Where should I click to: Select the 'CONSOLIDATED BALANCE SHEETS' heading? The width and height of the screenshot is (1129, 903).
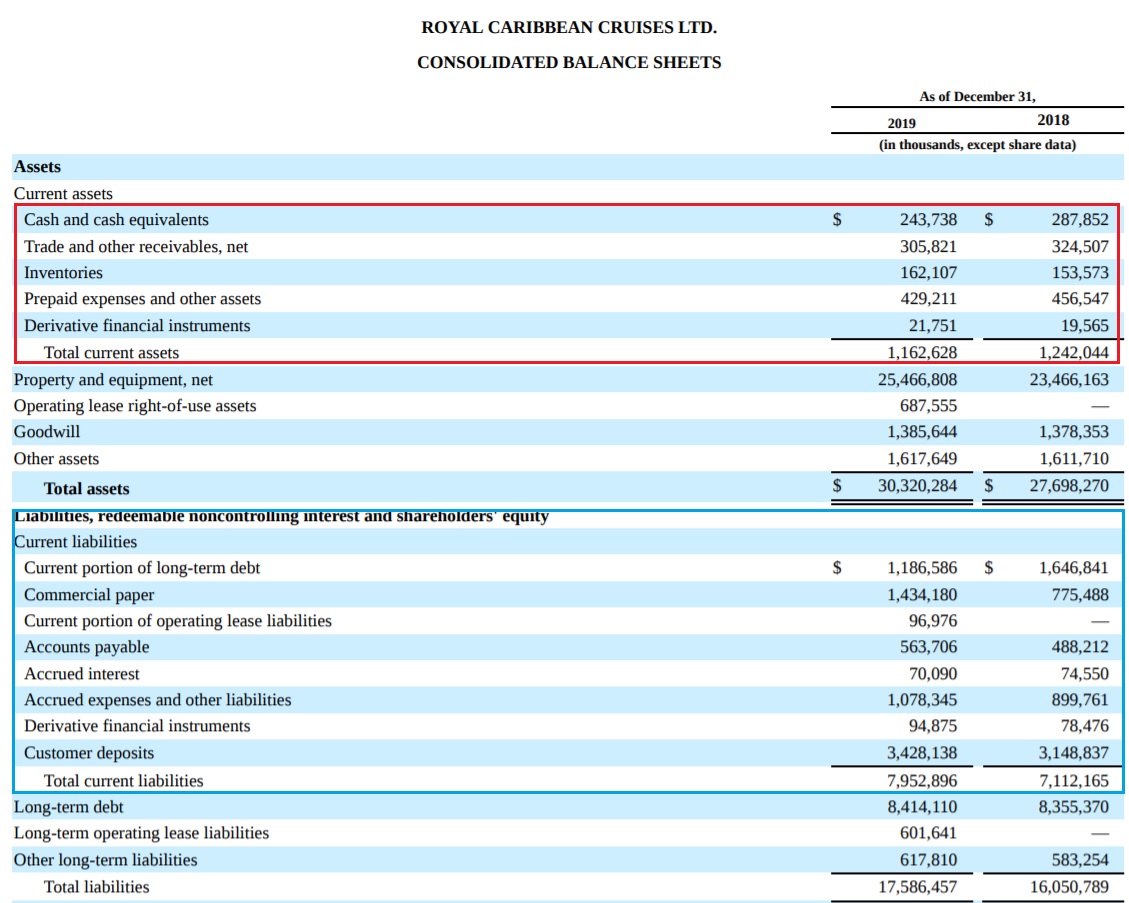[x=569, y=63]
